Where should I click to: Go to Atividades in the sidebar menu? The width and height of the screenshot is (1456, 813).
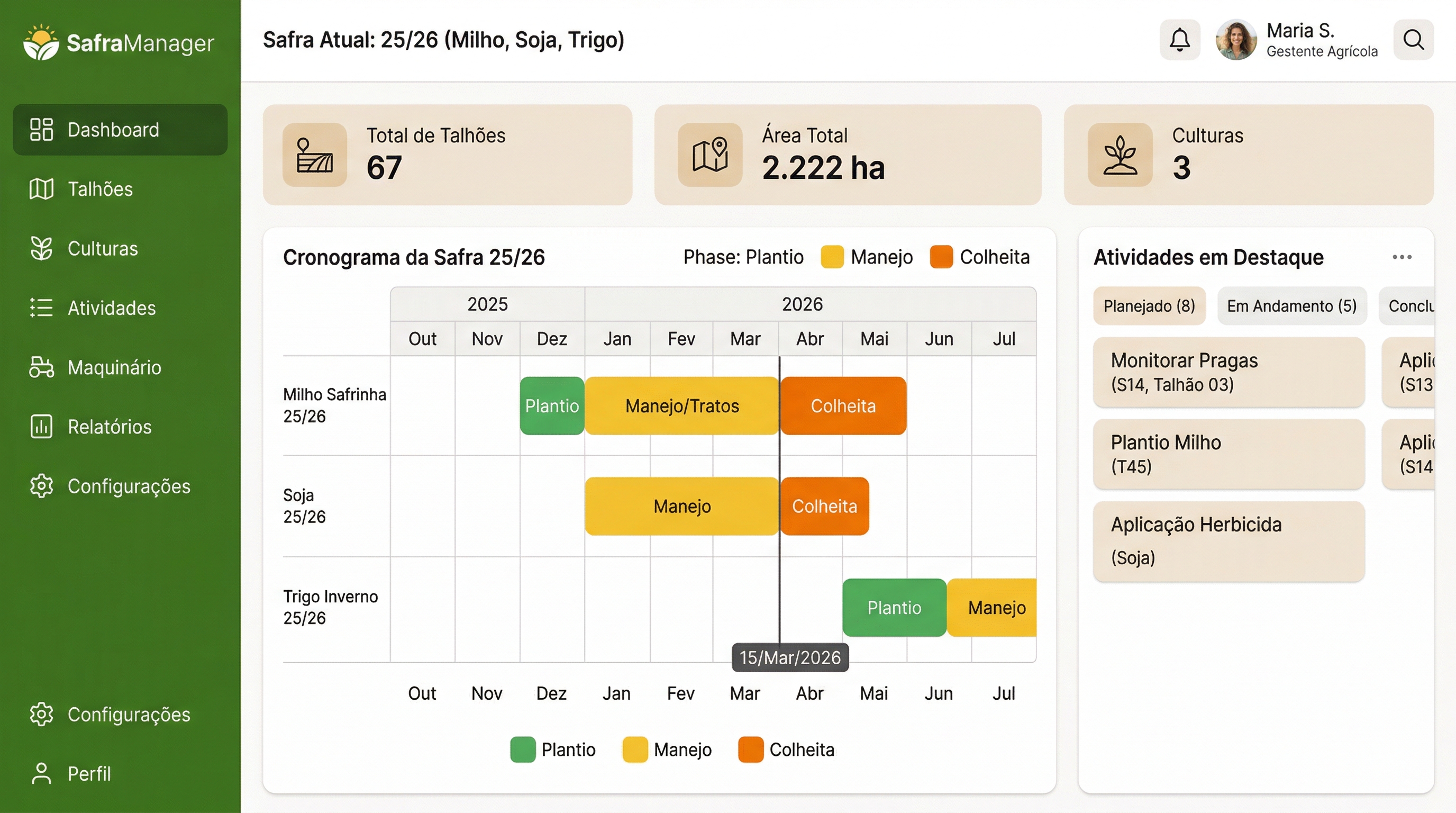111,308
